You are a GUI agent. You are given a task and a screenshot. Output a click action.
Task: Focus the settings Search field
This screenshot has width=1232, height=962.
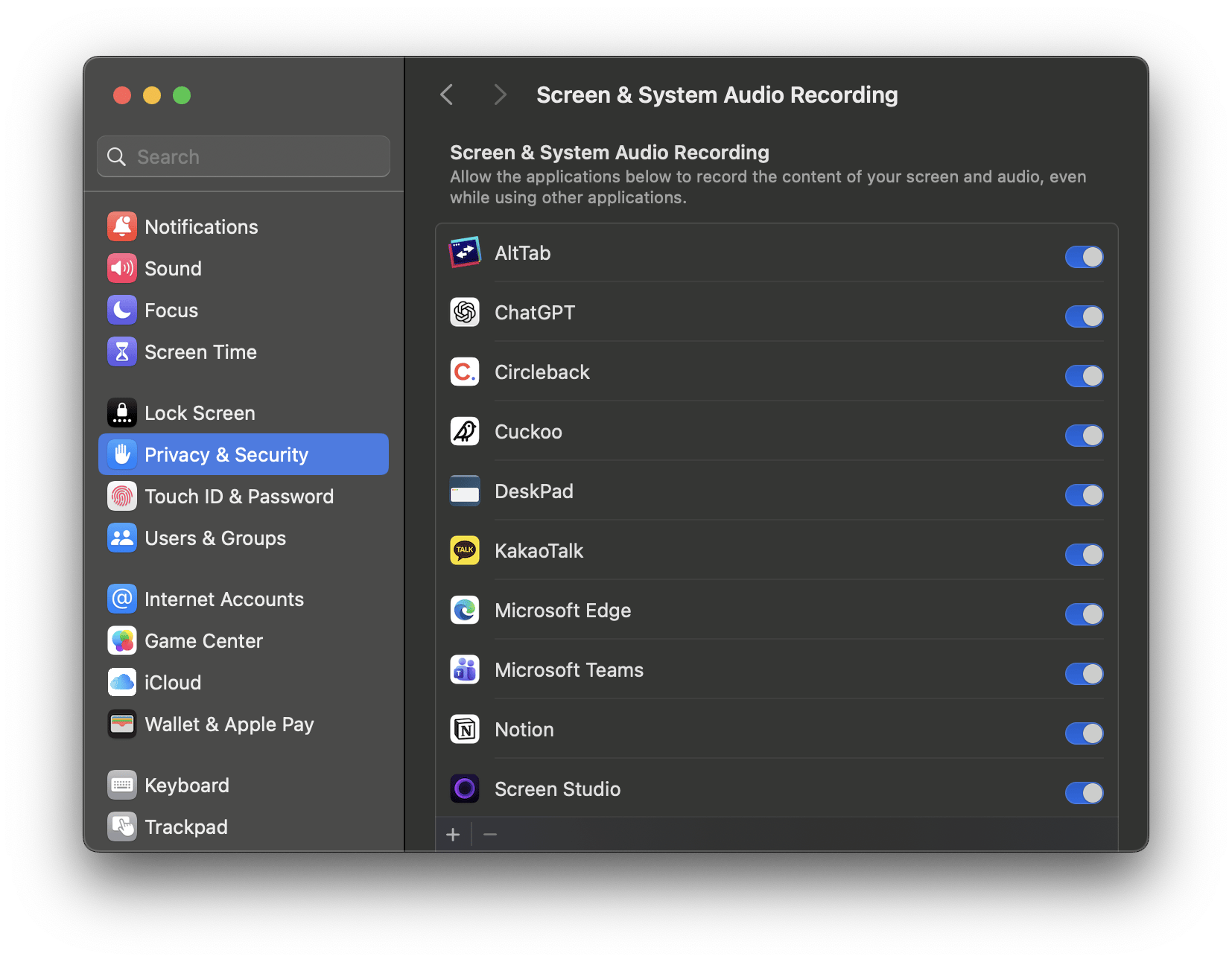tap(244, 156)
